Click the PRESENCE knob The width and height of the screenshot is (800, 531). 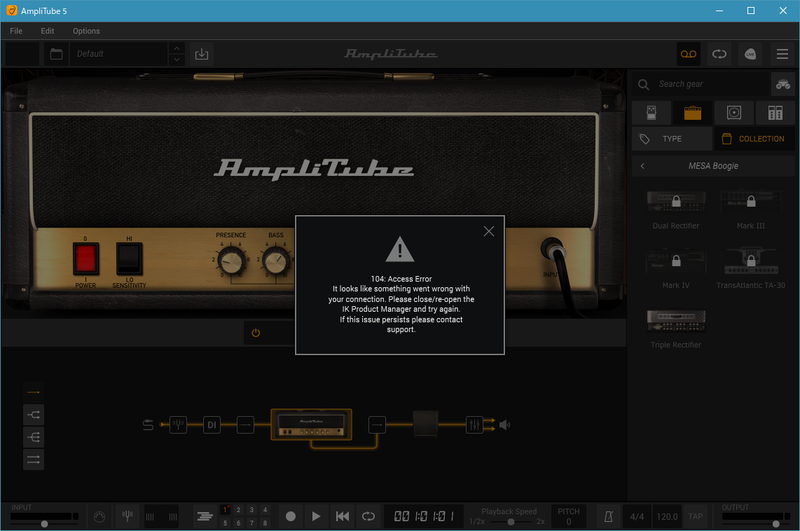click(231, 262)
